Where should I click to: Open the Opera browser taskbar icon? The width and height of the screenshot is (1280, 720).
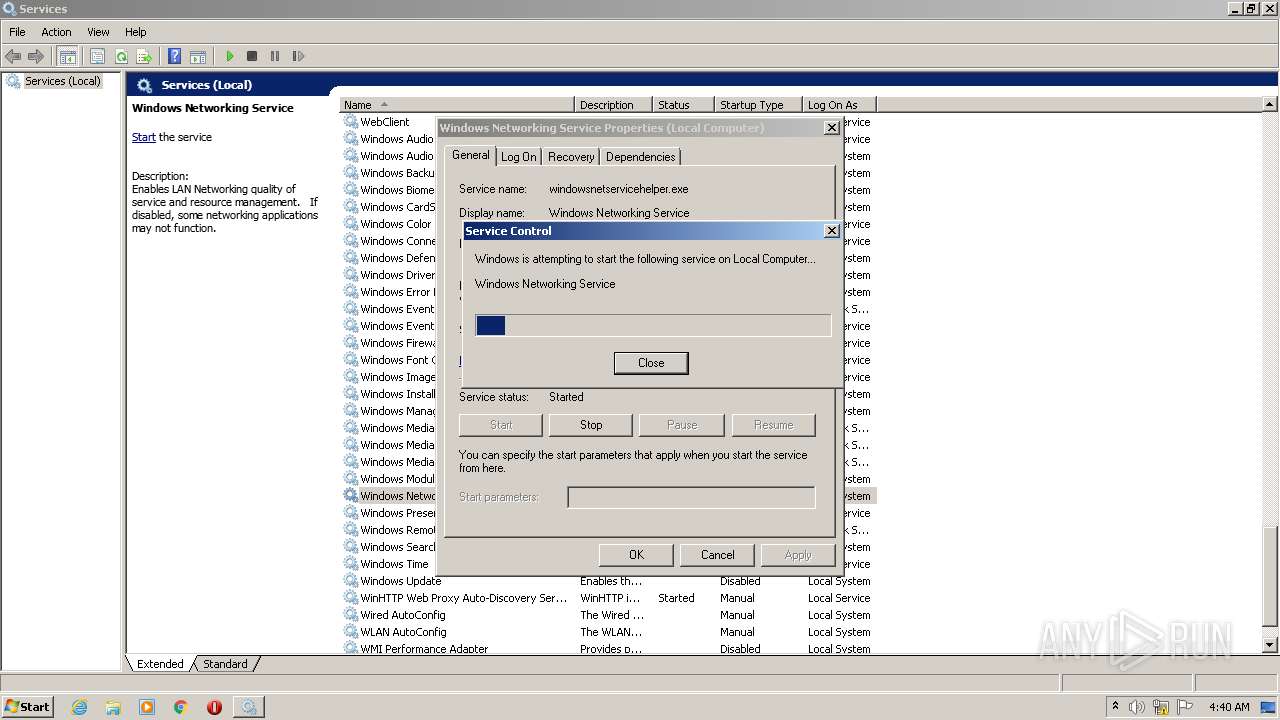[x=214, y=706]
